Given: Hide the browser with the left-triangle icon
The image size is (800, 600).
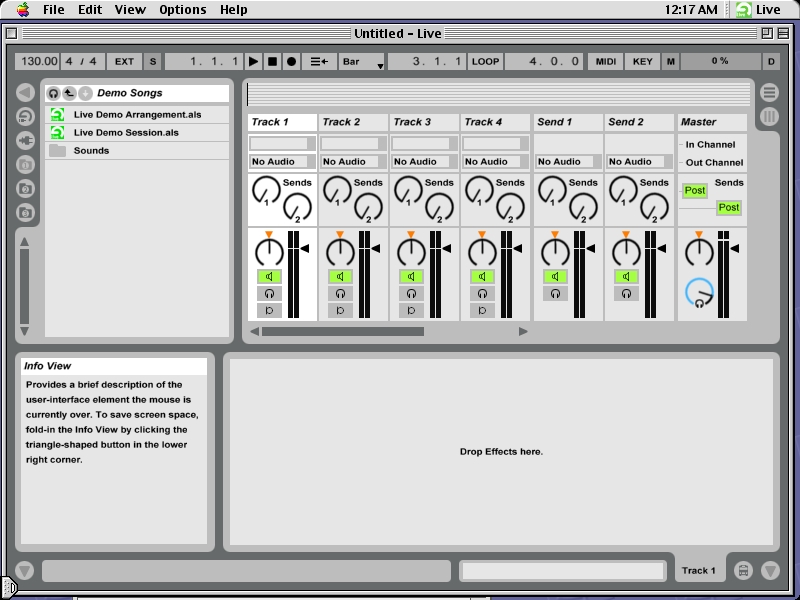Looking at the screenshot, I should pyautogui.click(x=25, y=92).
